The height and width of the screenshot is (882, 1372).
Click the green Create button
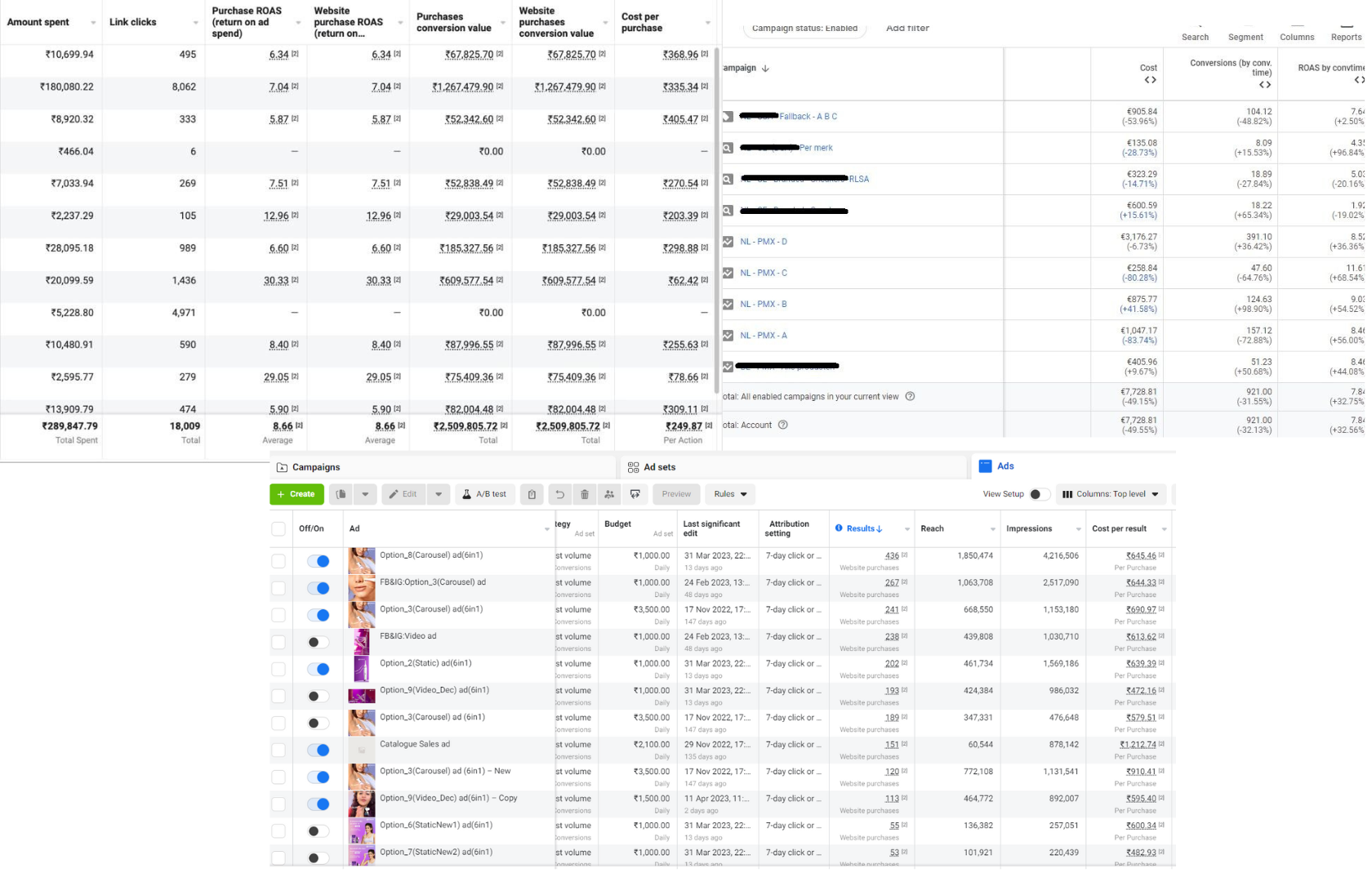coord(296,494)
